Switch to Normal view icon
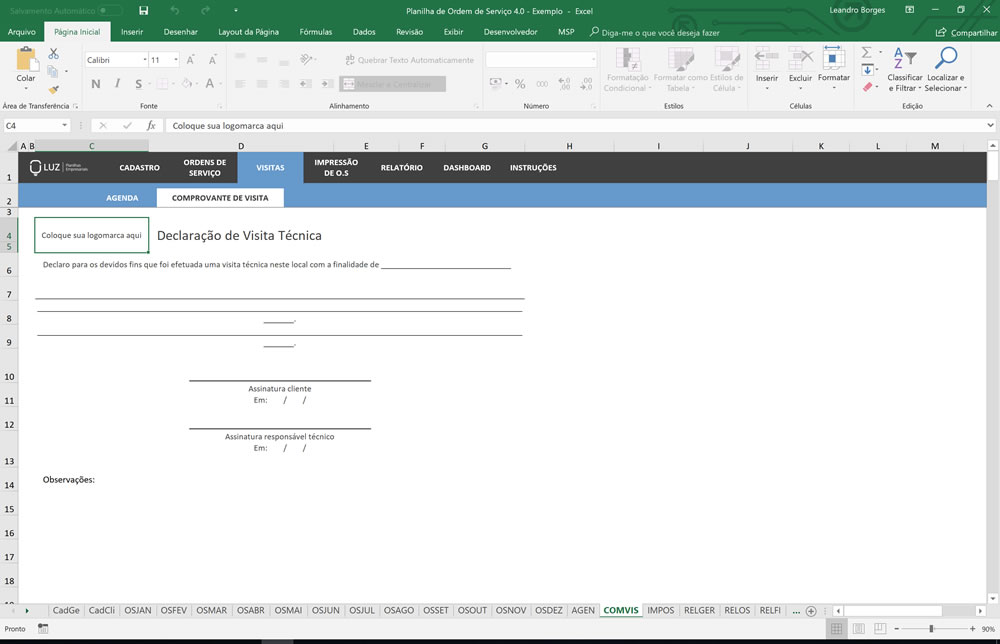 pos(836,629)
